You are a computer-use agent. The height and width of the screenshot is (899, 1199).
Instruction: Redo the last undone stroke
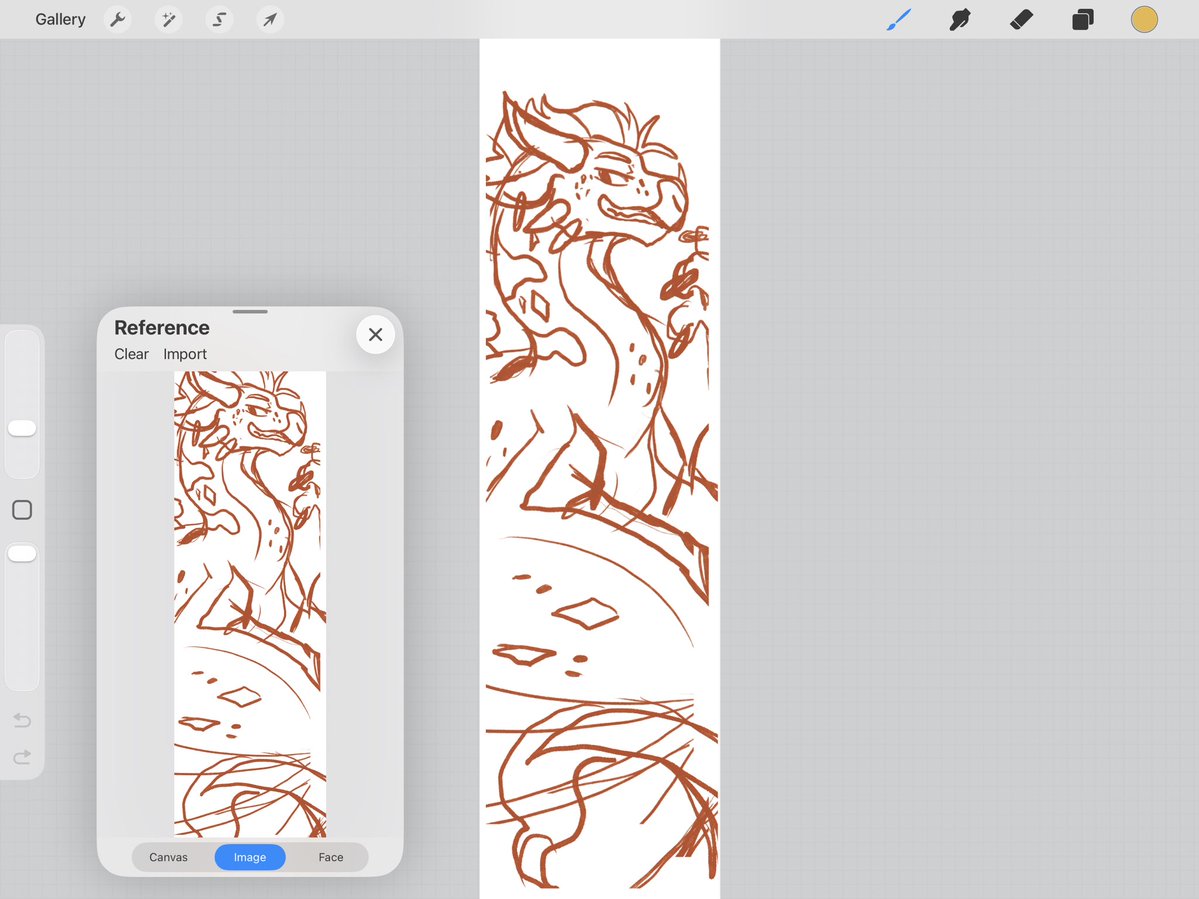coord(22,756)
